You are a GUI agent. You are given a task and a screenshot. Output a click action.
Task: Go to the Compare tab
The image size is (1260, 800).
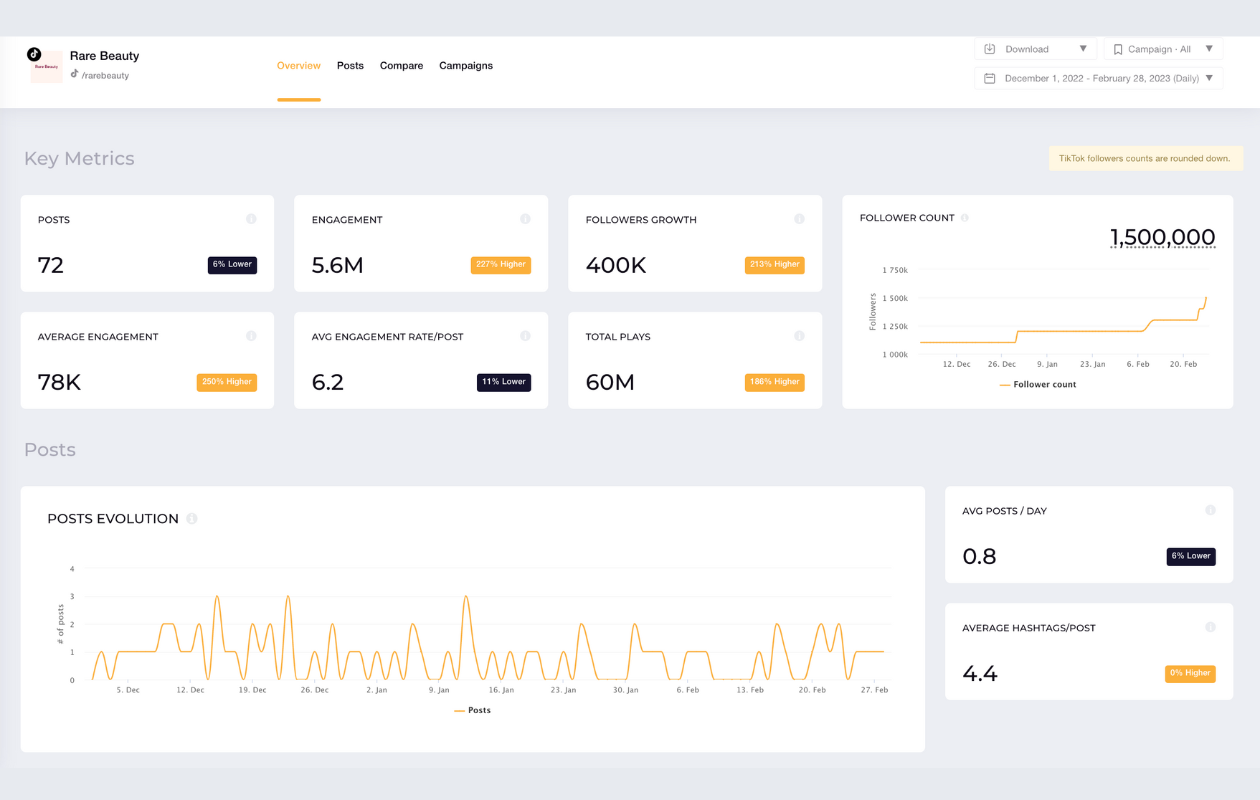(x=401, y=65)
